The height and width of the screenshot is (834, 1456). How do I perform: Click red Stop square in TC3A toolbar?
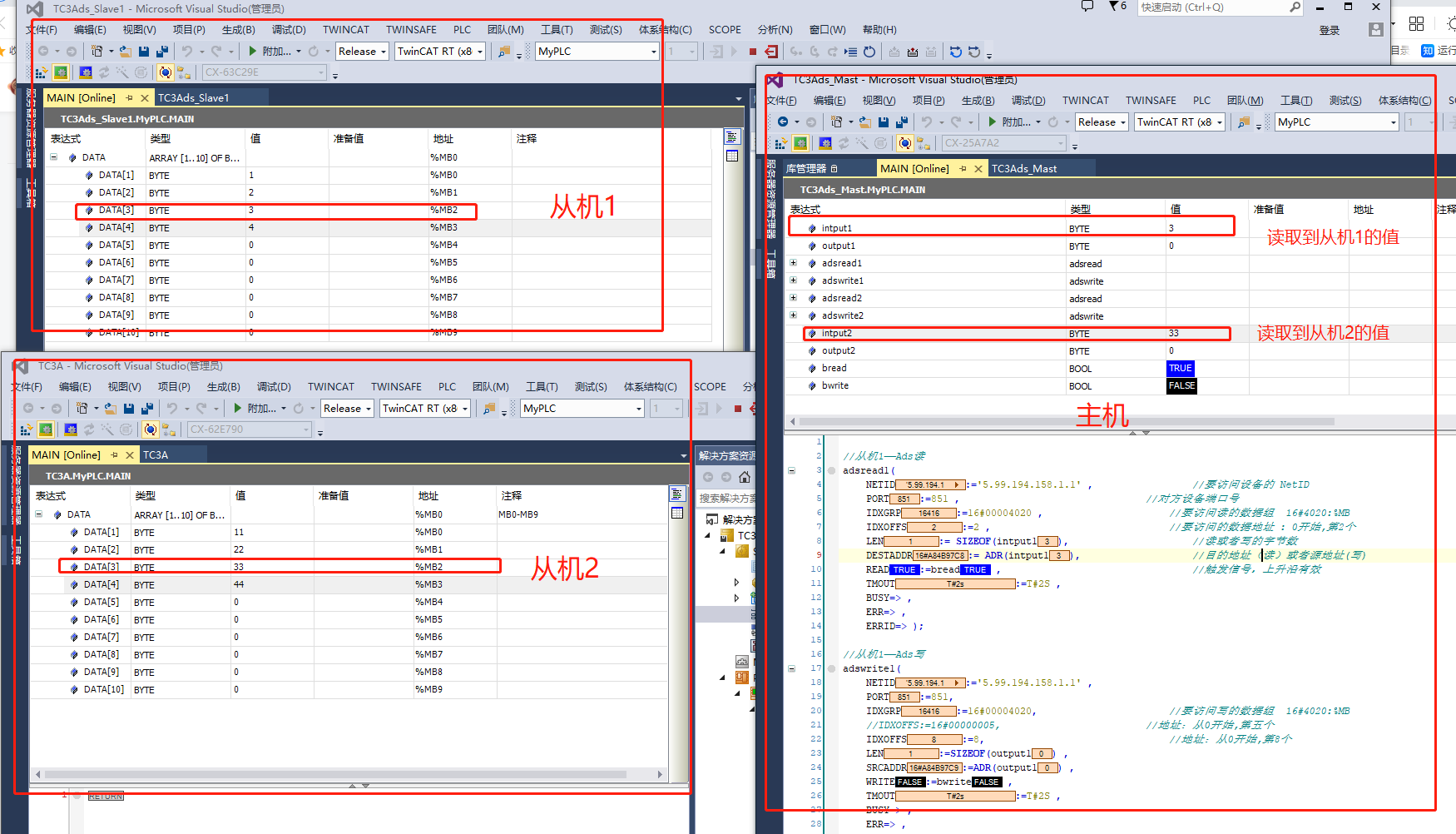737,409
